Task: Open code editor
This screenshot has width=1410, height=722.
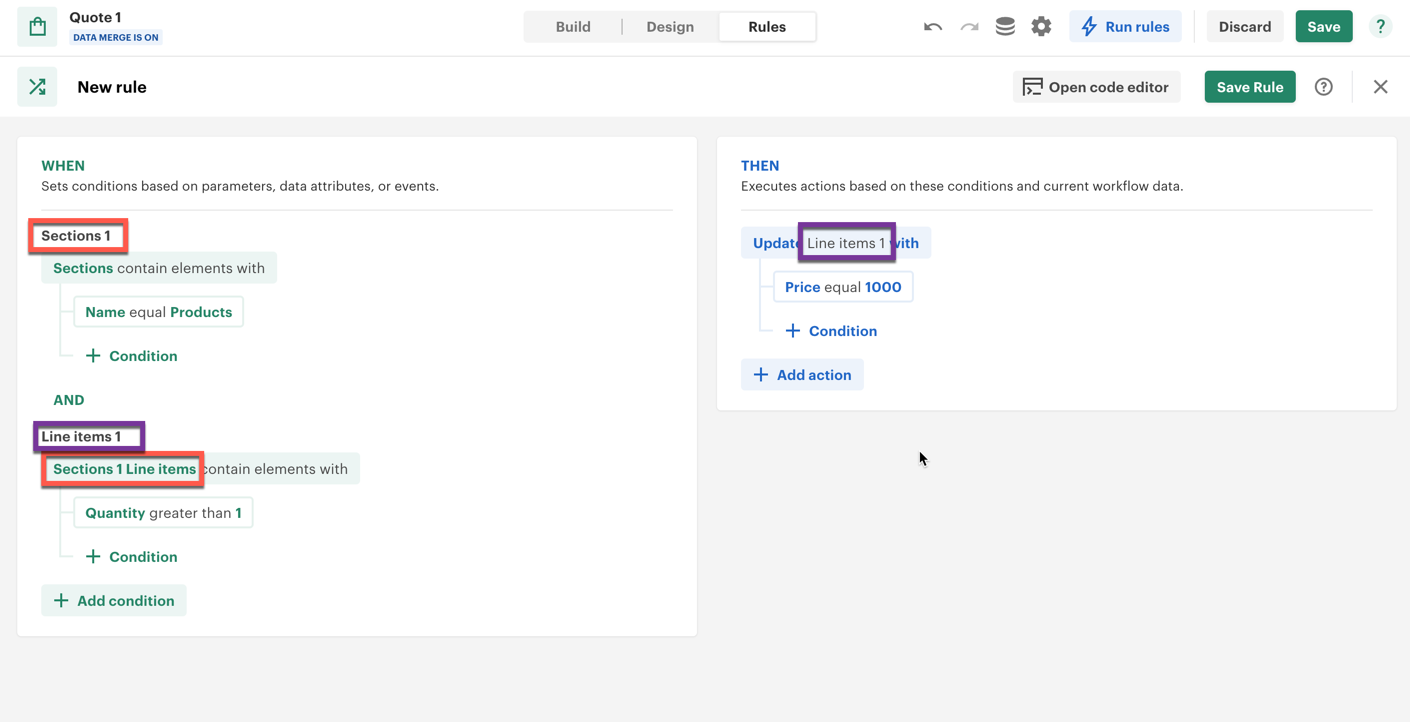Action: pyautogui.click(x=1096, y=87)
